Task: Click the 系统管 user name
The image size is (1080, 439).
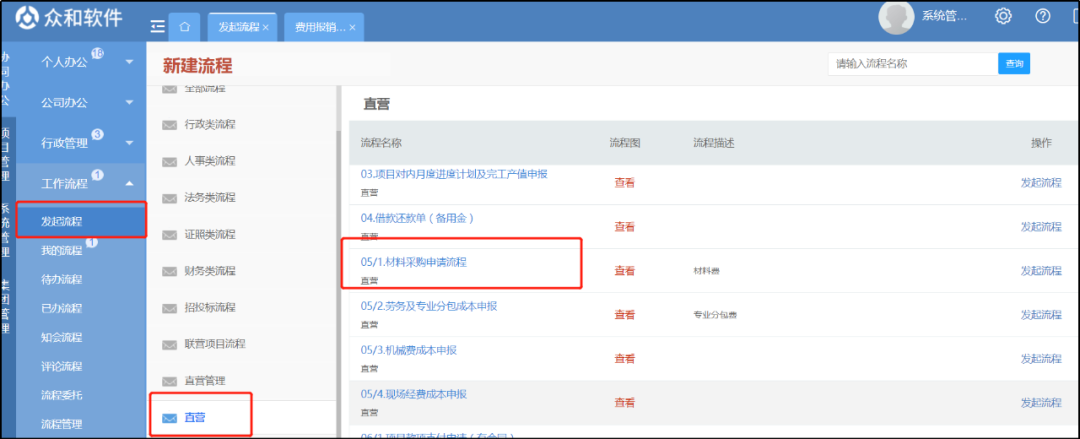Action: [944, 17]
